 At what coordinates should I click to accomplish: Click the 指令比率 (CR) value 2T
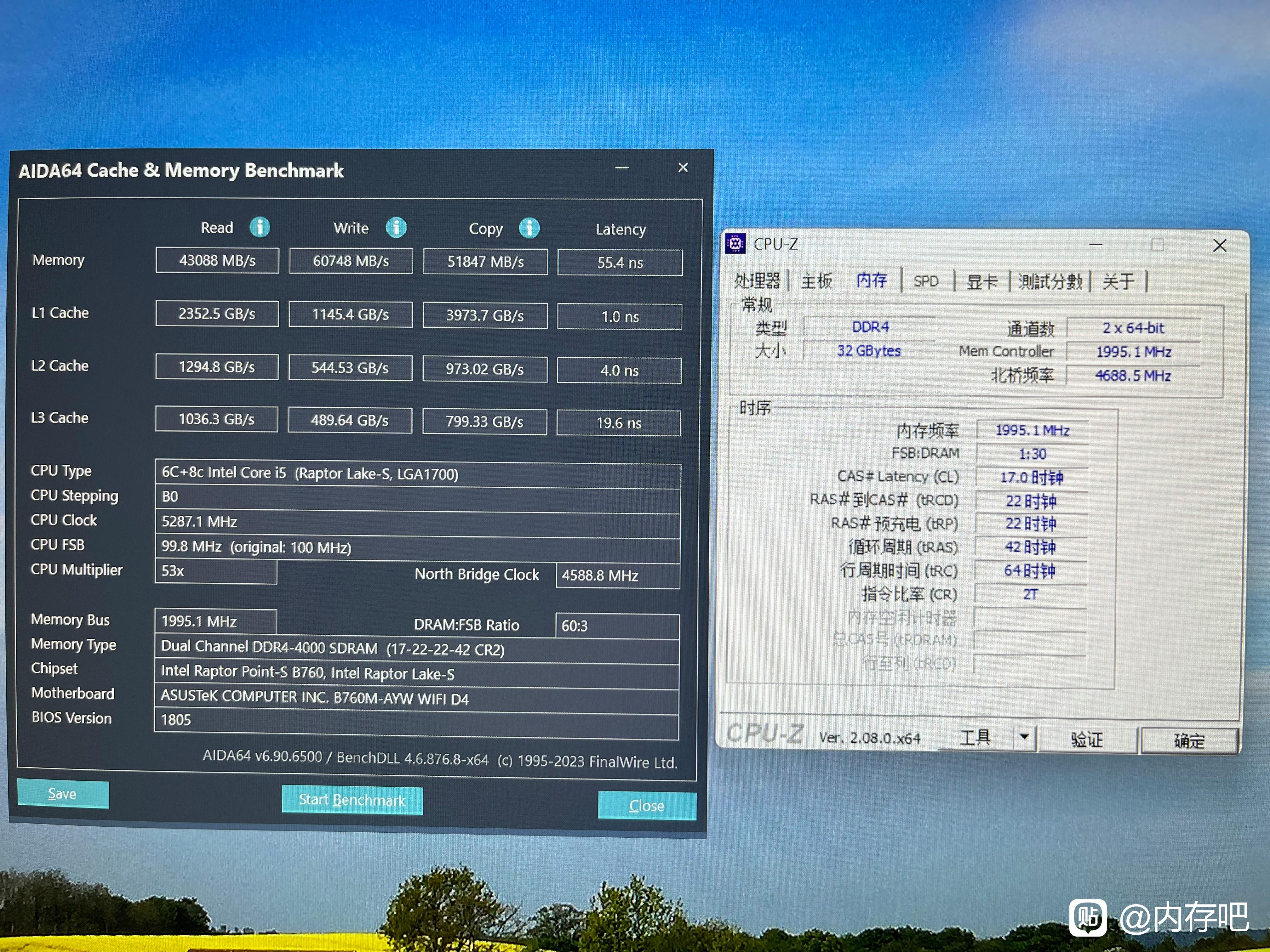coord(1030,594)
